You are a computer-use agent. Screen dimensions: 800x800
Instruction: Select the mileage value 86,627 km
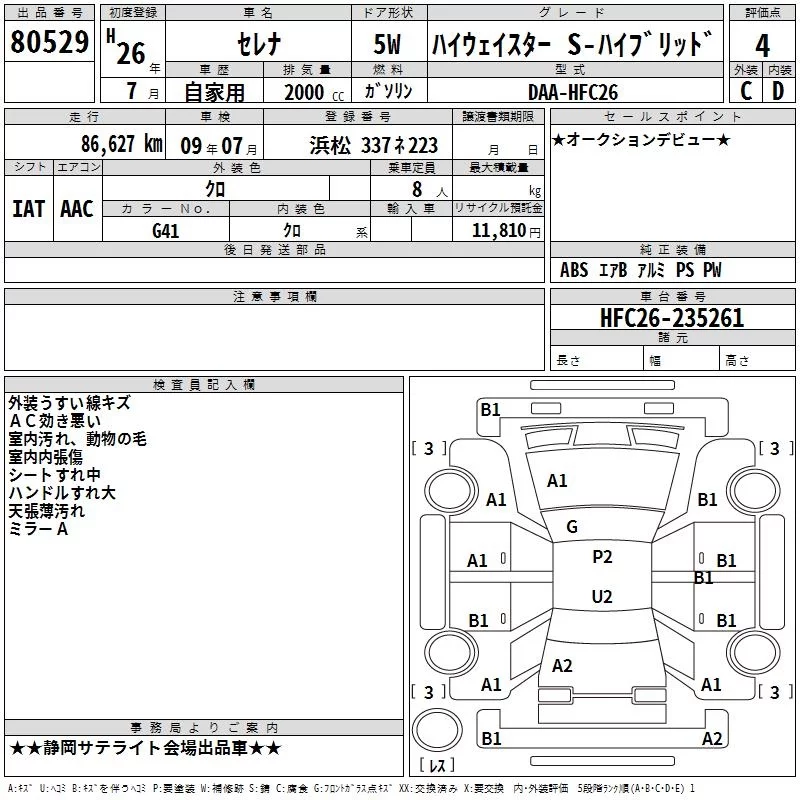[x=122, y=144]
